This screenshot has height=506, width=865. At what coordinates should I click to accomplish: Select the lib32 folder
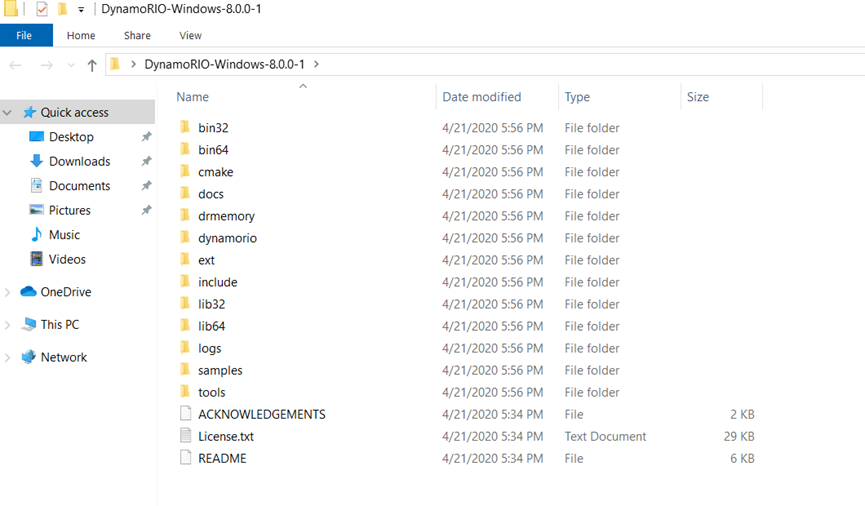211,305
